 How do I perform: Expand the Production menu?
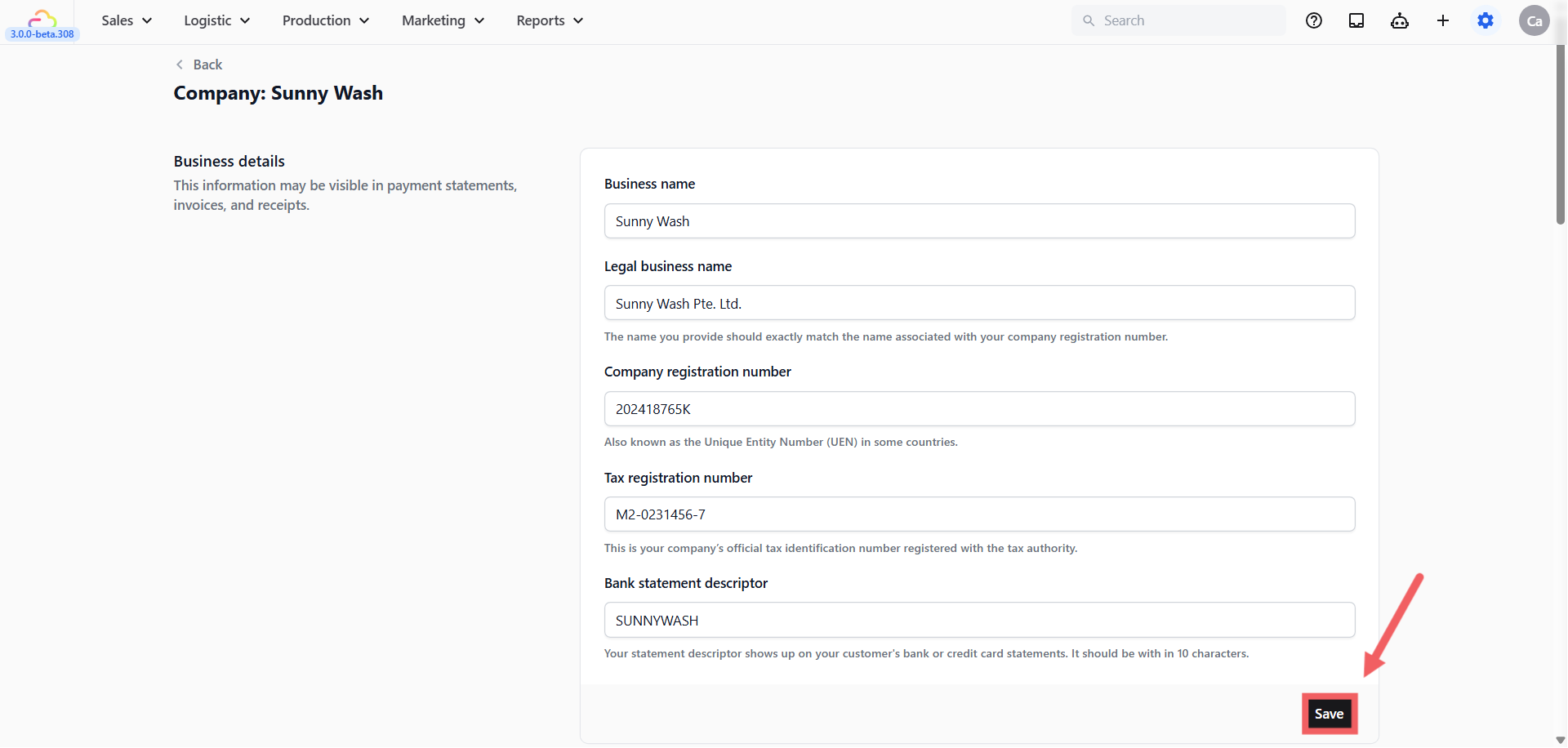(326, 20)
